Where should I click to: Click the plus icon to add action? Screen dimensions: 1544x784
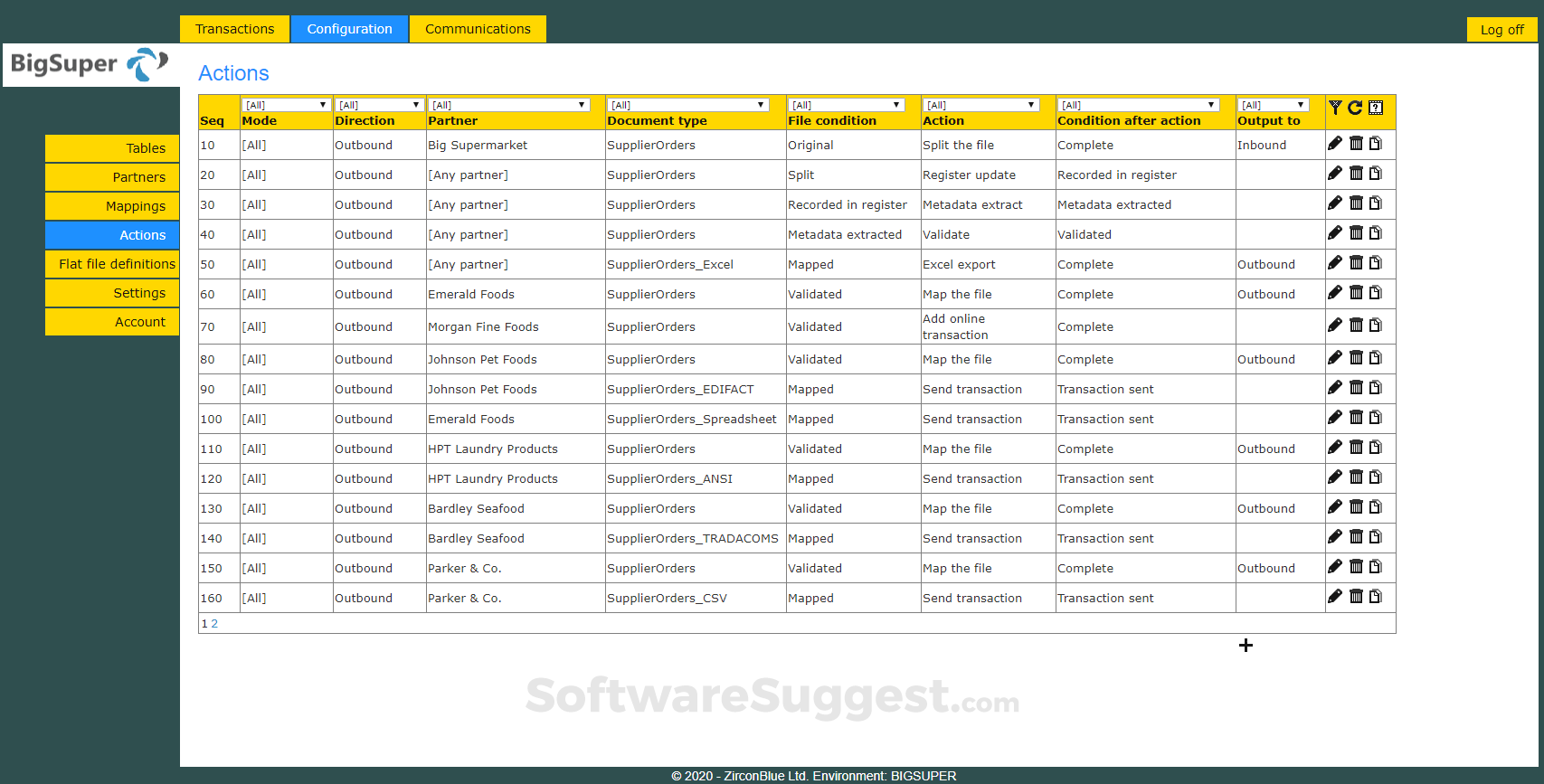coord(1246,645)
